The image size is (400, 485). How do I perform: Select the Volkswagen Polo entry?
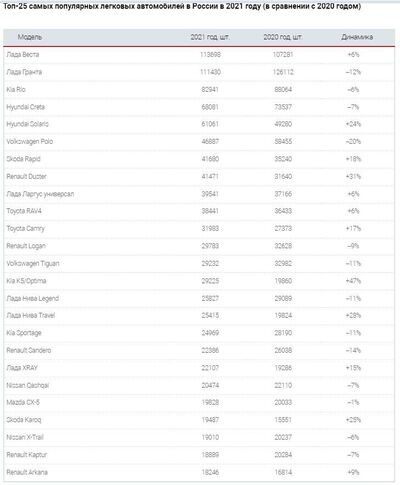29,141
